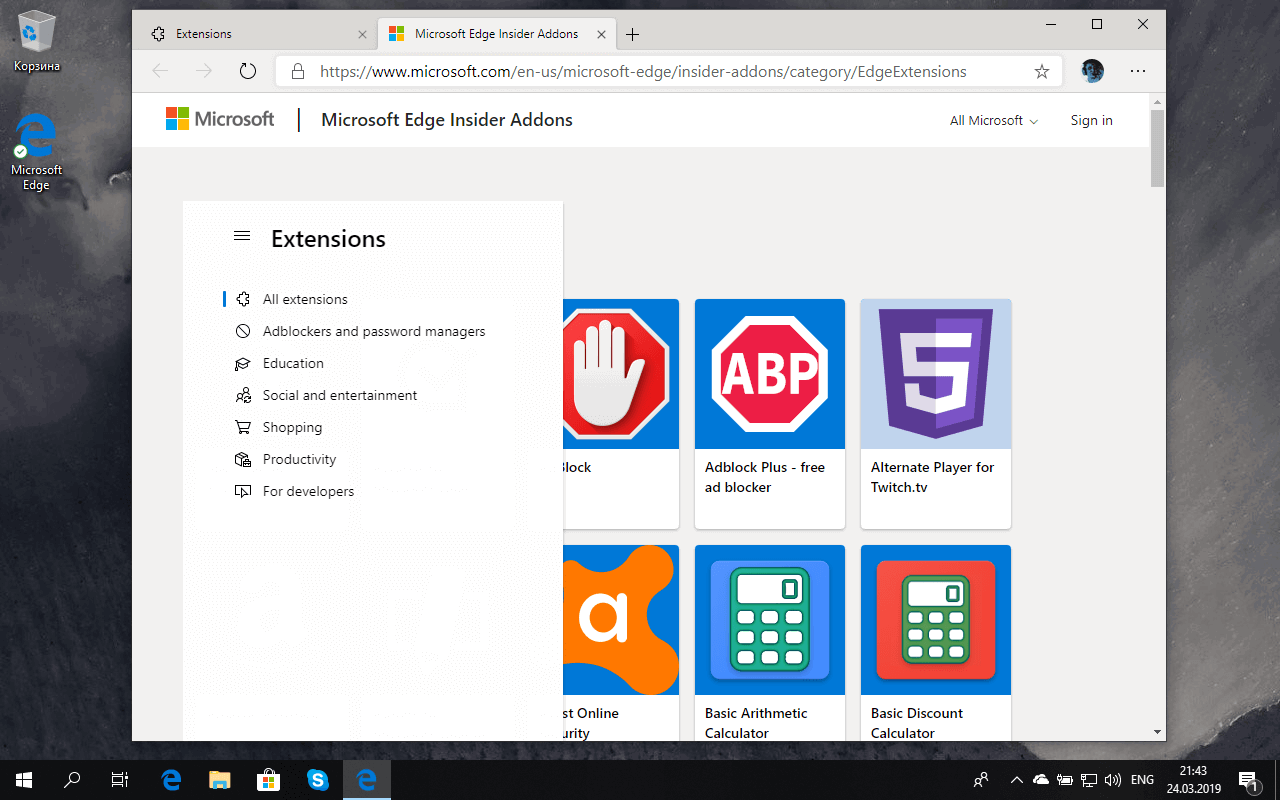Open the Microsoft Edge Insider Addons header link

tap(447, 120)
